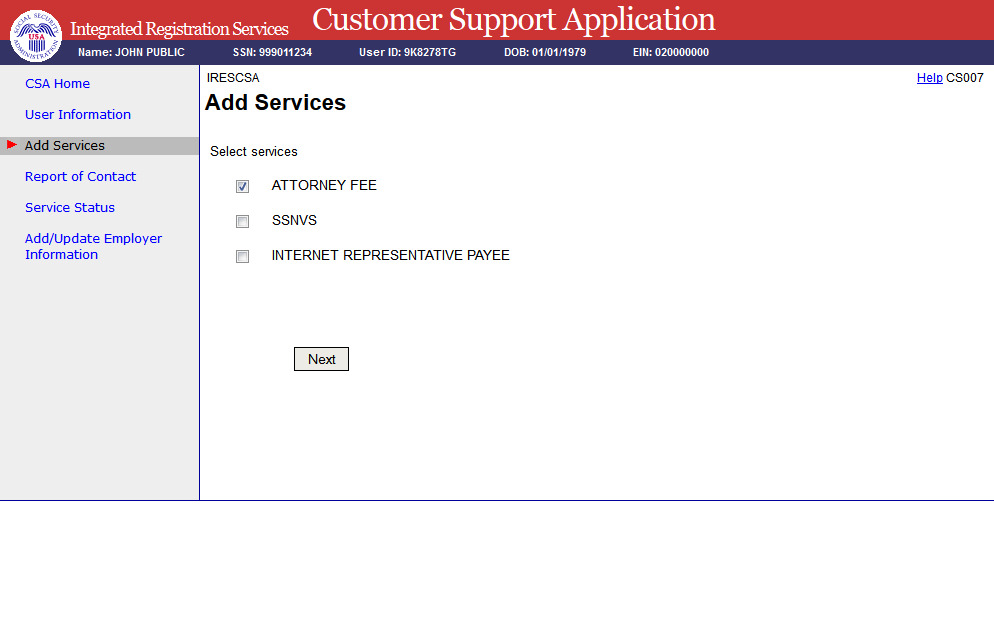Click the SSNVS label text
994x640 pixels.
pyautogui.click(x=294, y=221)
